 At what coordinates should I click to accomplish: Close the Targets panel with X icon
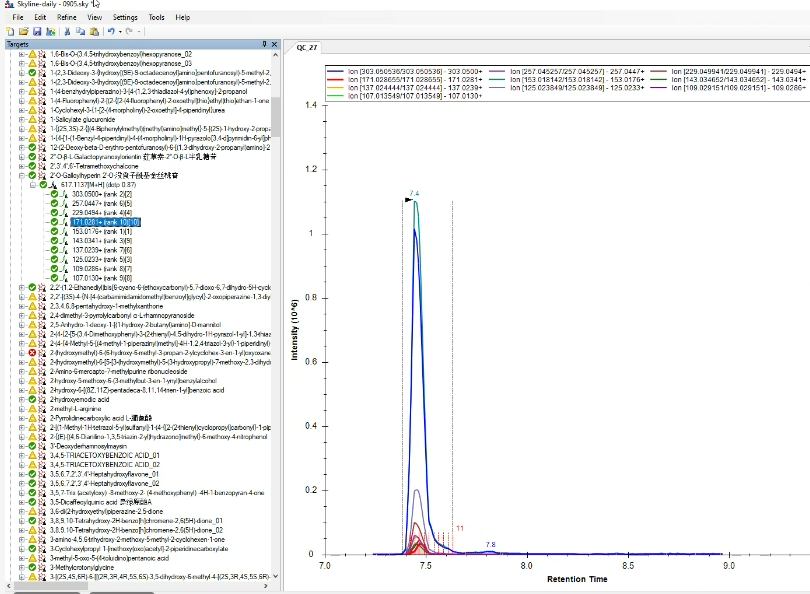pyautogui.click(x=275, y=45)
